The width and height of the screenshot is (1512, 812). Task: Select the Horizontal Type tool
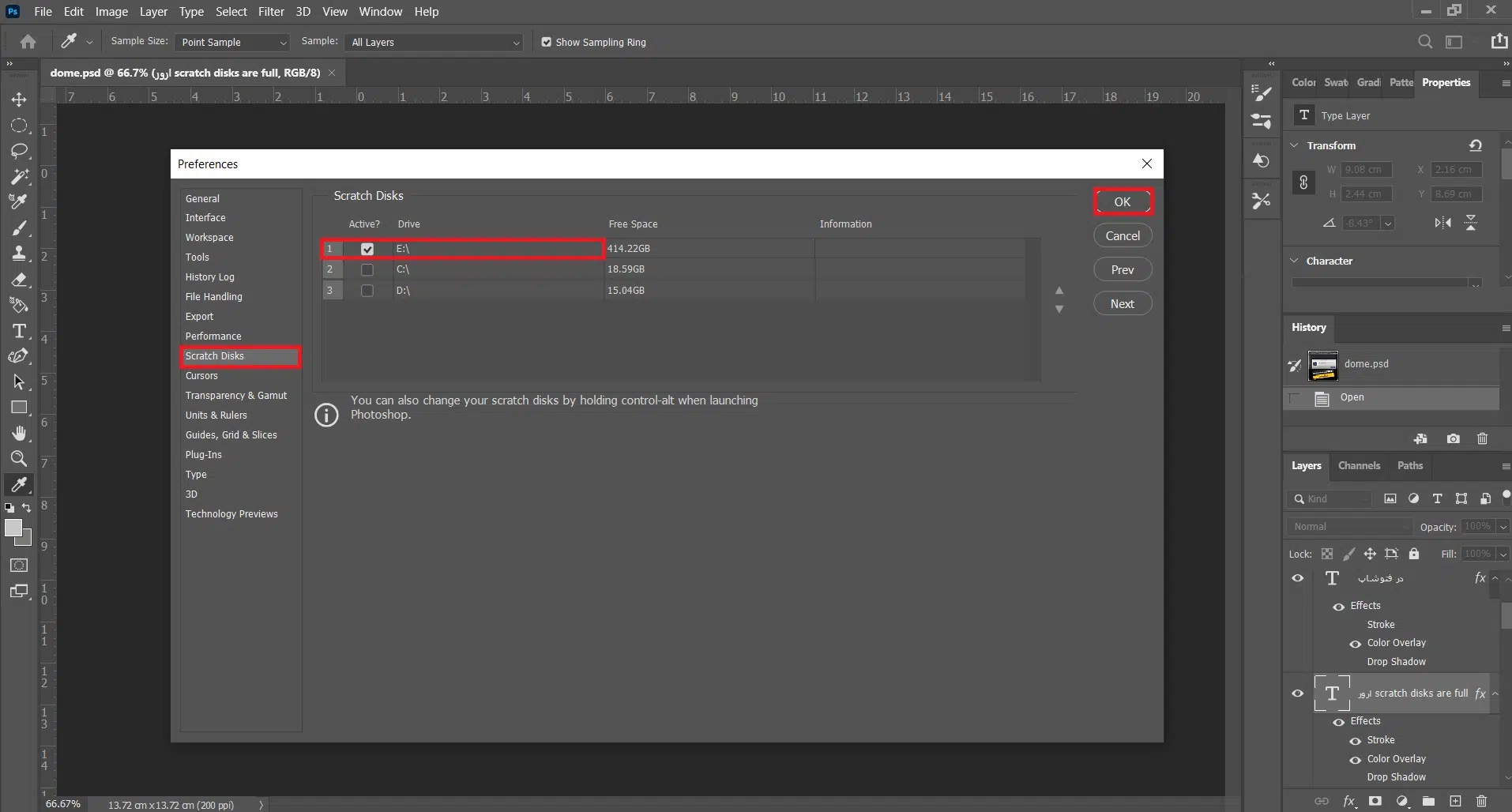click(19, 331)
